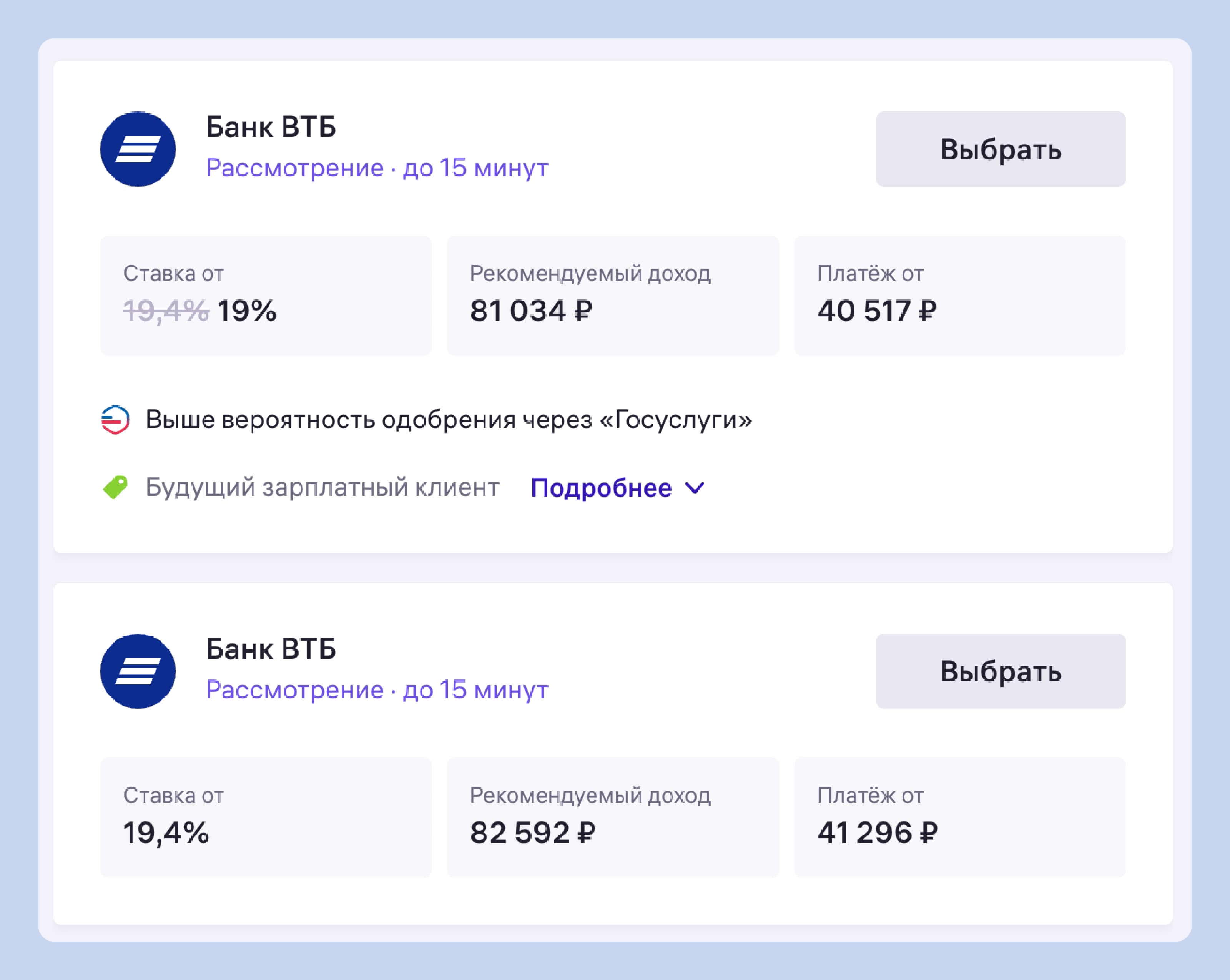
Task: Click the Gosuslugi icon
Action: [x=115, y=420]
